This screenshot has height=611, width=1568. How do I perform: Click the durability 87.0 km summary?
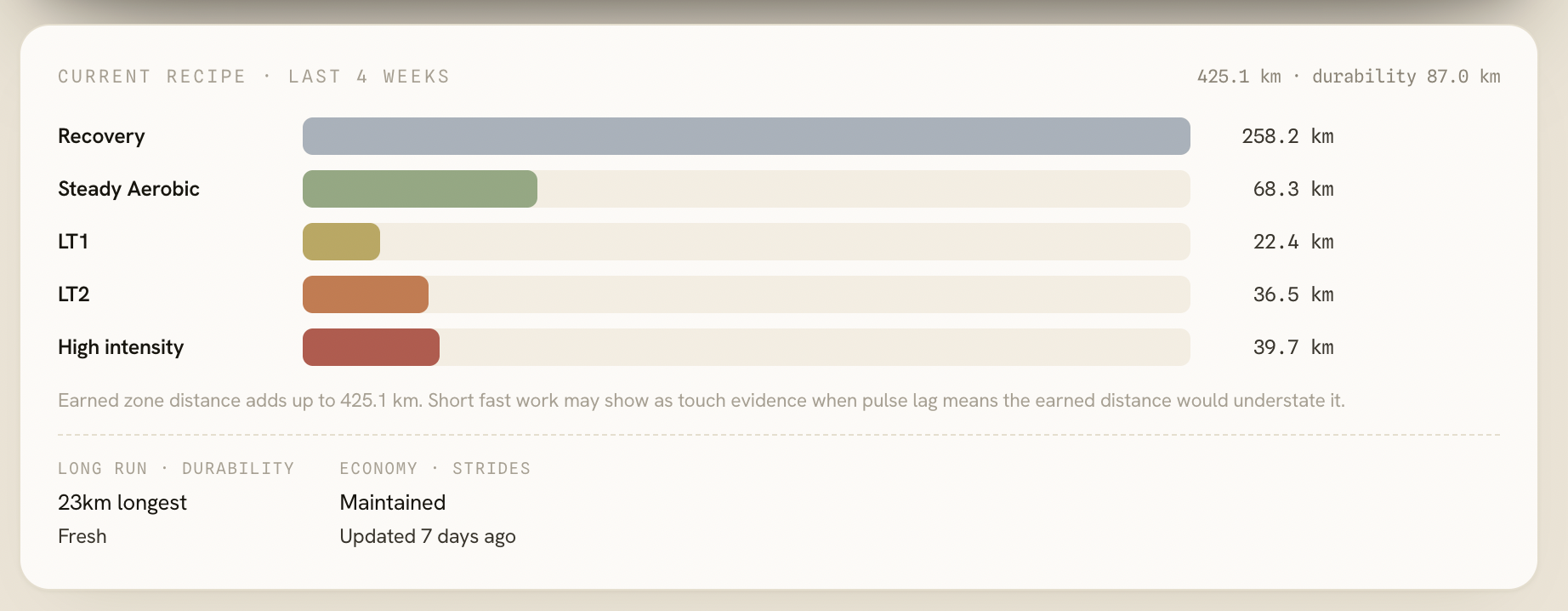tap(1406, 77)
